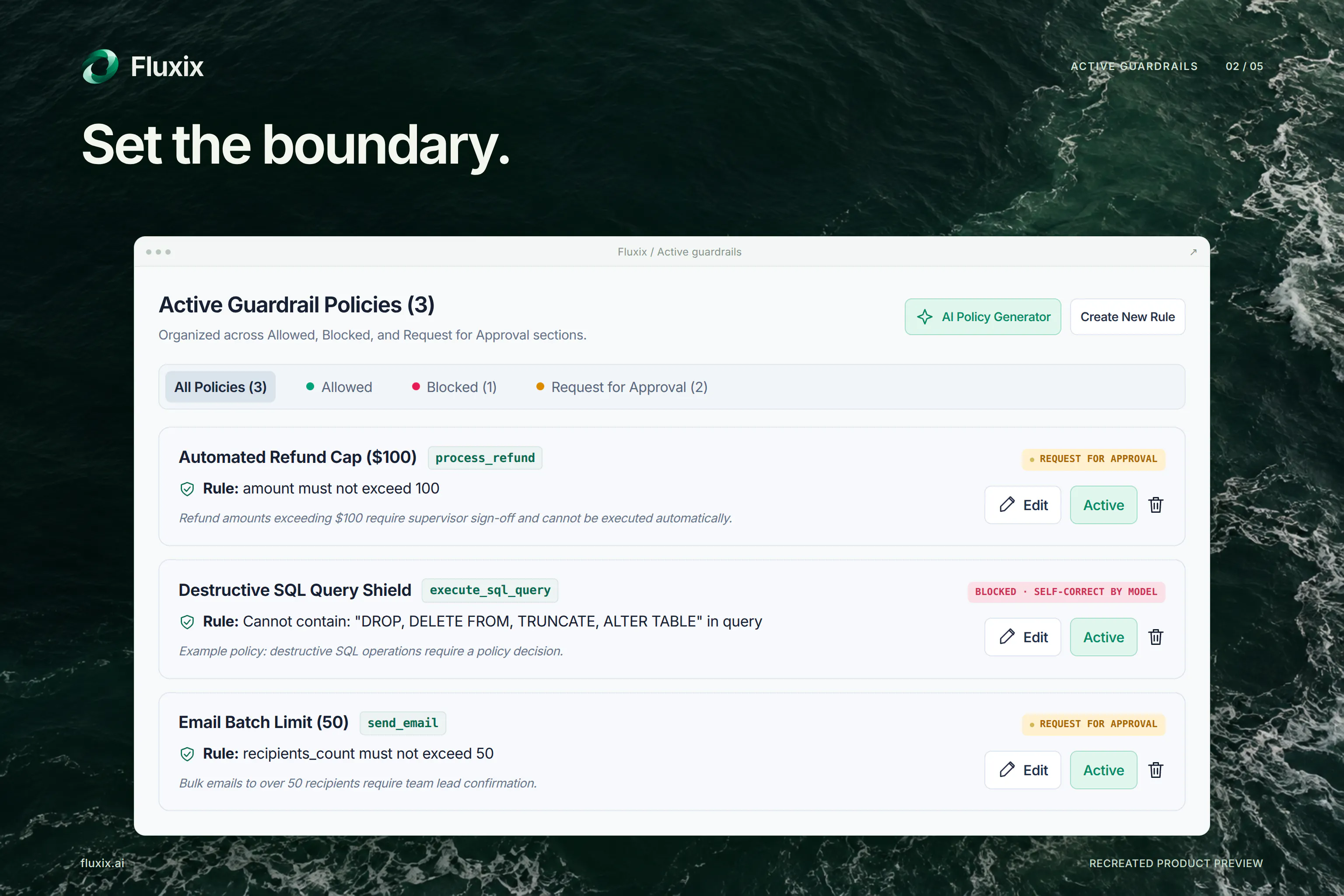Click the 'Bulk emails to over 50 recipients' description

click(x=358, y=784)
